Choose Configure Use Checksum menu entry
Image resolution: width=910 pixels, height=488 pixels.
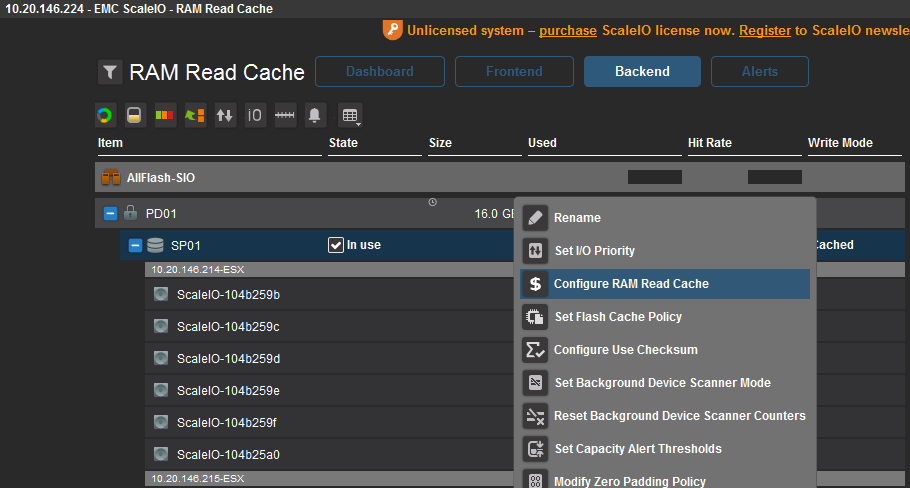665,350
